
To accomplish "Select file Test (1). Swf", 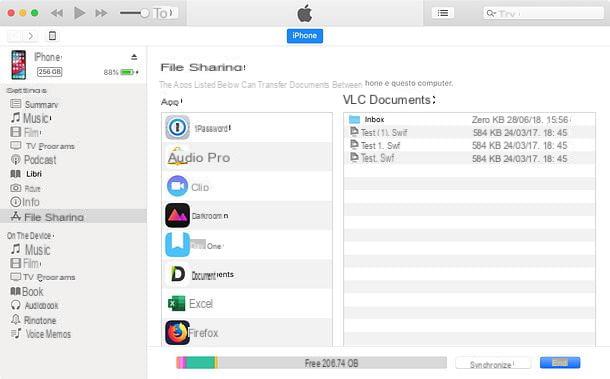I will (469, 132).
